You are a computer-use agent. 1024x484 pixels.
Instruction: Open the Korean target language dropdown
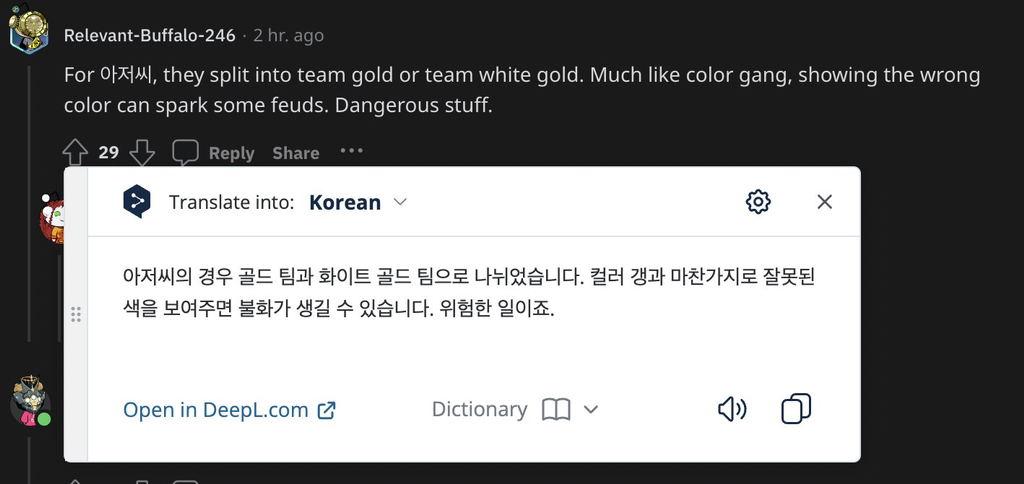[358, 202]
